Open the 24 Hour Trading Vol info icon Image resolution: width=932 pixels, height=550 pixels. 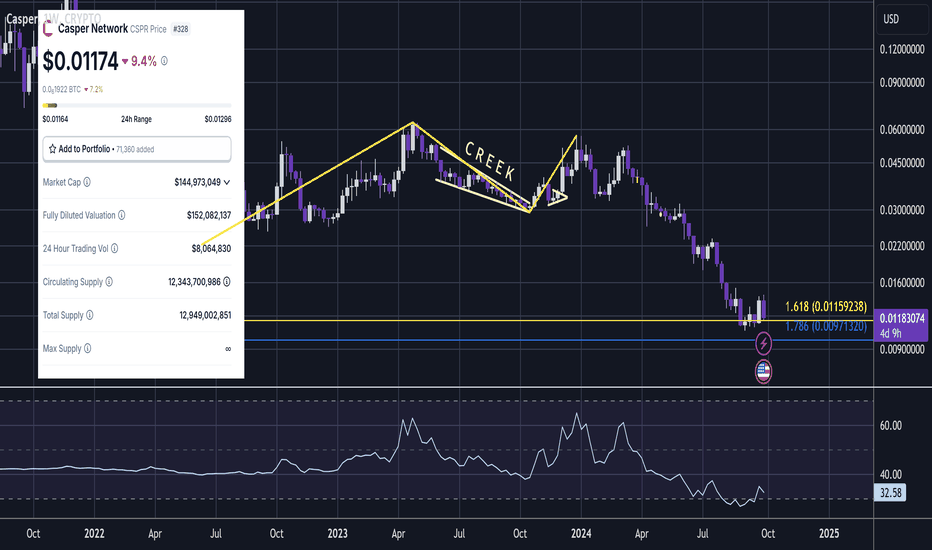click(x=114, y=249)
